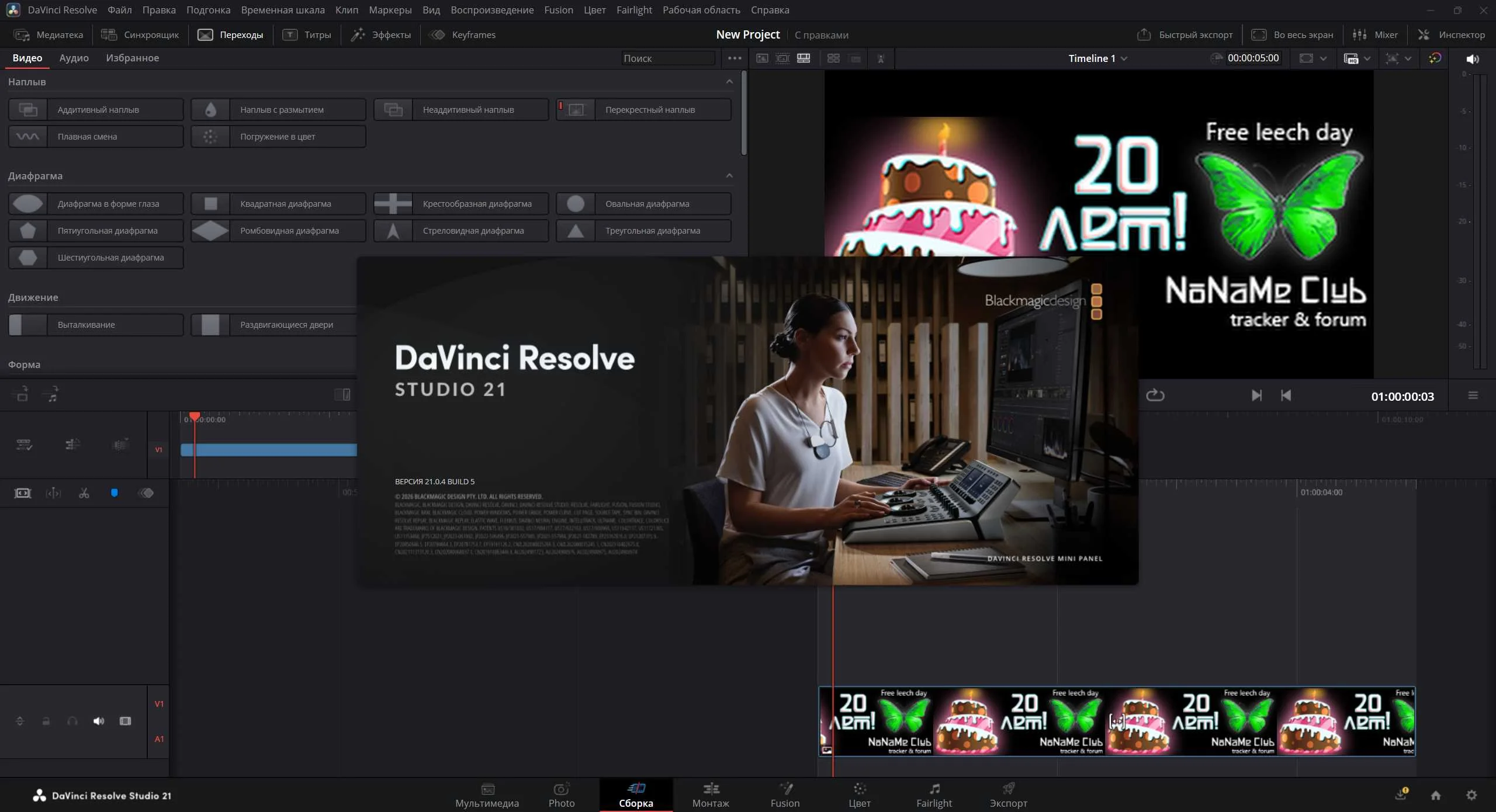This screenshot has width=1496, height=812.
Task: Click the video-only insert icon above the timeline
Action: tap(21, 394)
